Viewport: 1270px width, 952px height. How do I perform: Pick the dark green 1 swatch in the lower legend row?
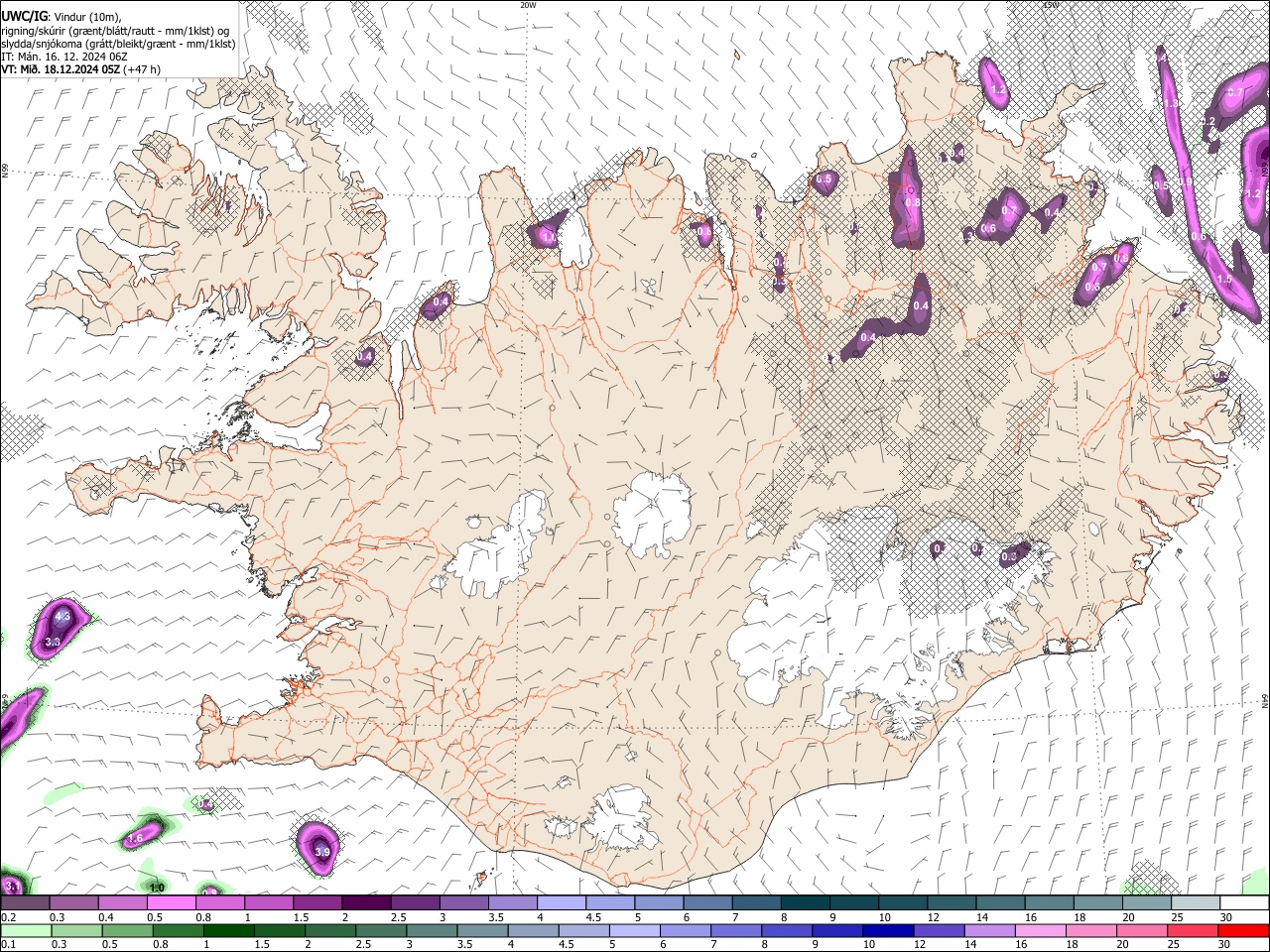228,930
